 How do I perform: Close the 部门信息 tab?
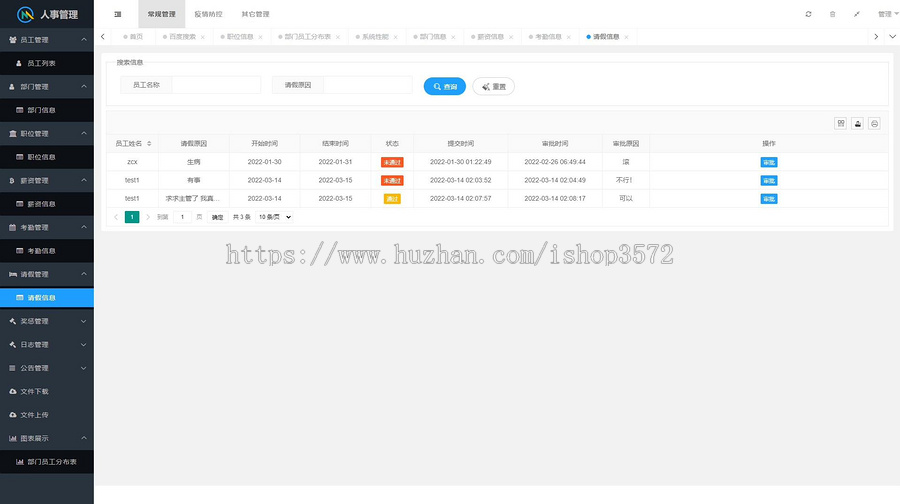[x=453, y=37]
